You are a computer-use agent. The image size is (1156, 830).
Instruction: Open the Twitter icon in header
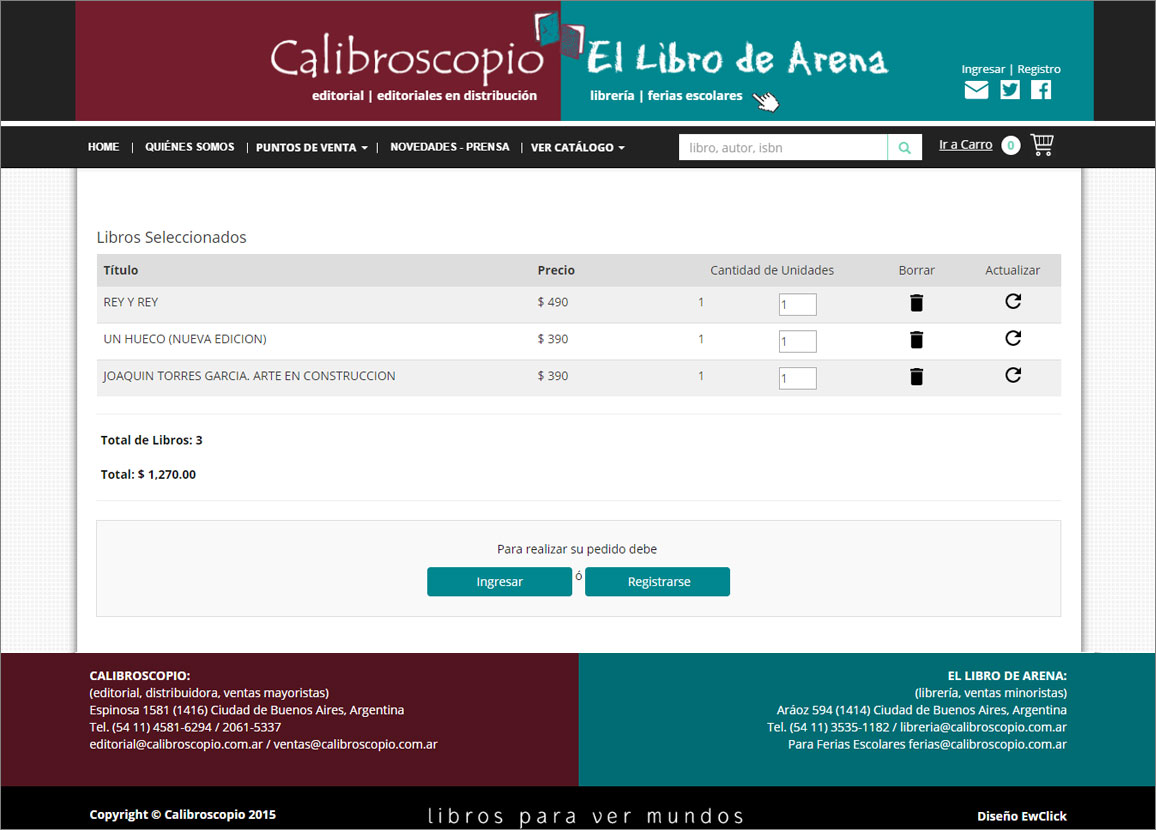pos(1010,90)
